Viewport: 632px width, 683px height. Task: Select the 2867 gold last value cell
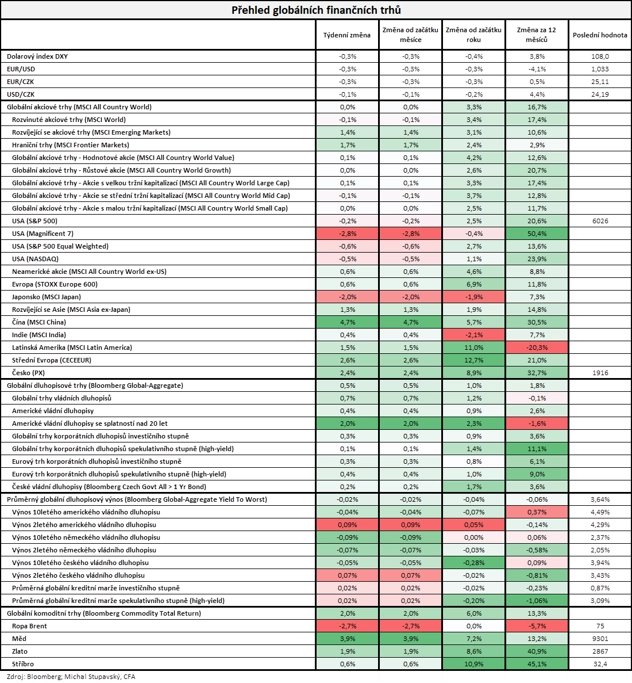point(600,651)
